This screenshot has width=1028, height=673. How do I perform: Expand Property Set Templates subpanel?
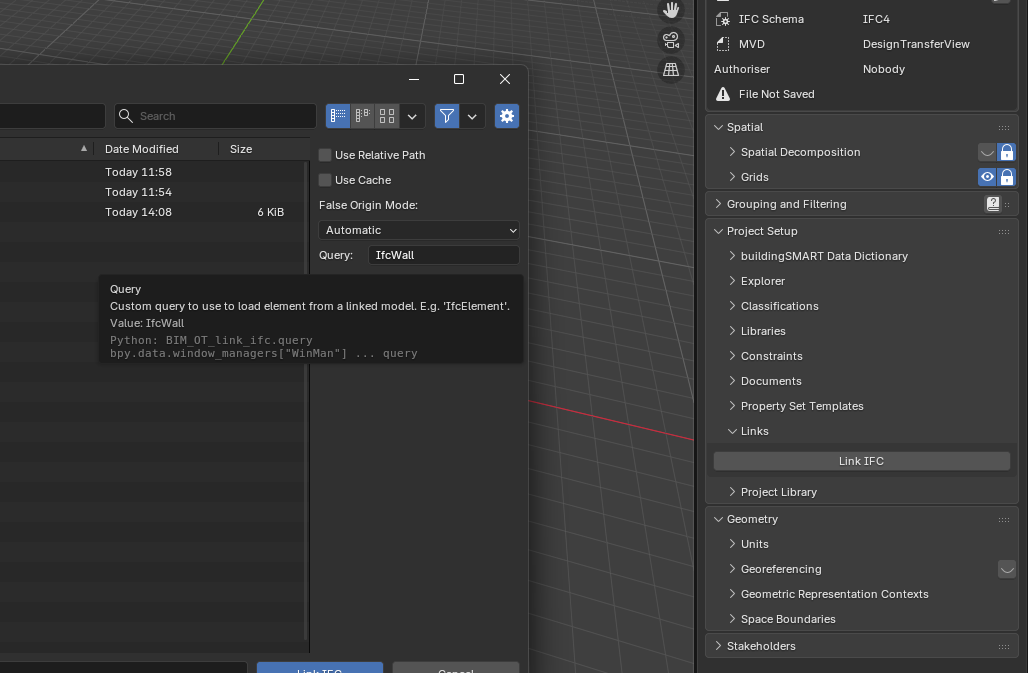click(x=732, y=406)
